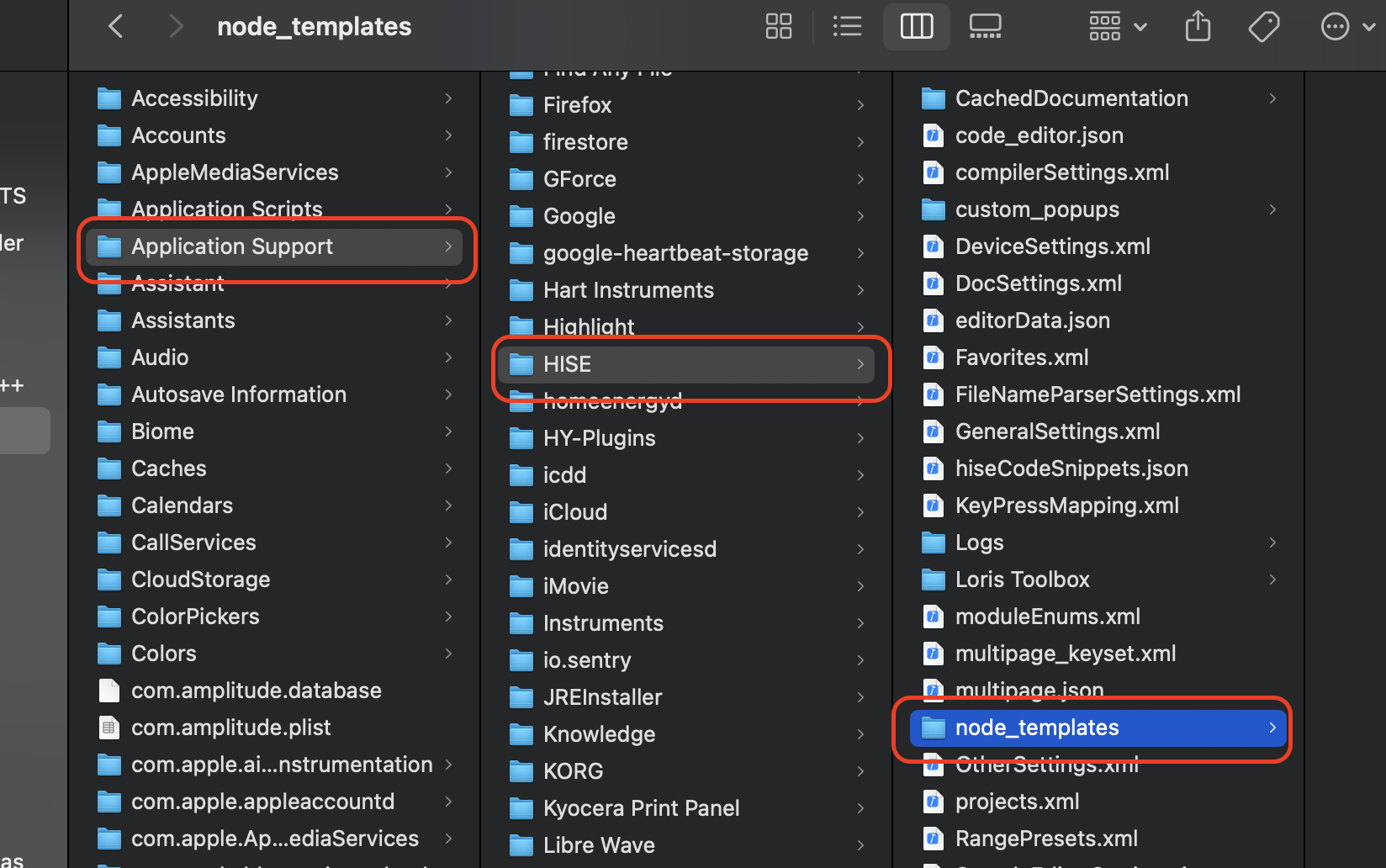This screenshot has width=1386, height=868.
Task: Select the iCloud folder
Action: pos(686,512)
